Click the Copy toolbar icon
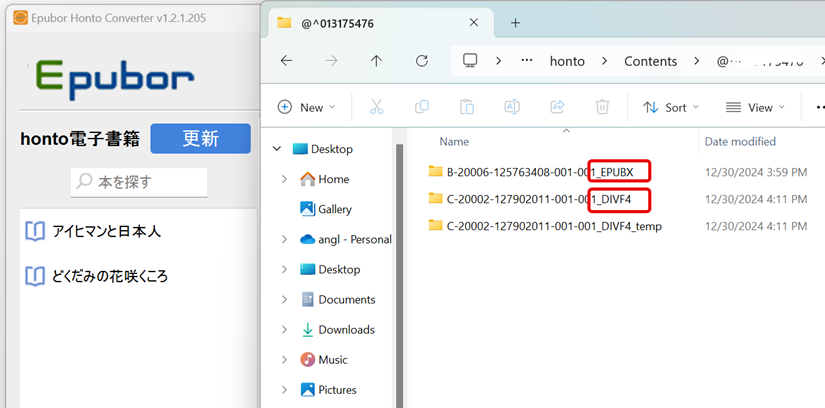825x408 pixels. pos(421,107)
